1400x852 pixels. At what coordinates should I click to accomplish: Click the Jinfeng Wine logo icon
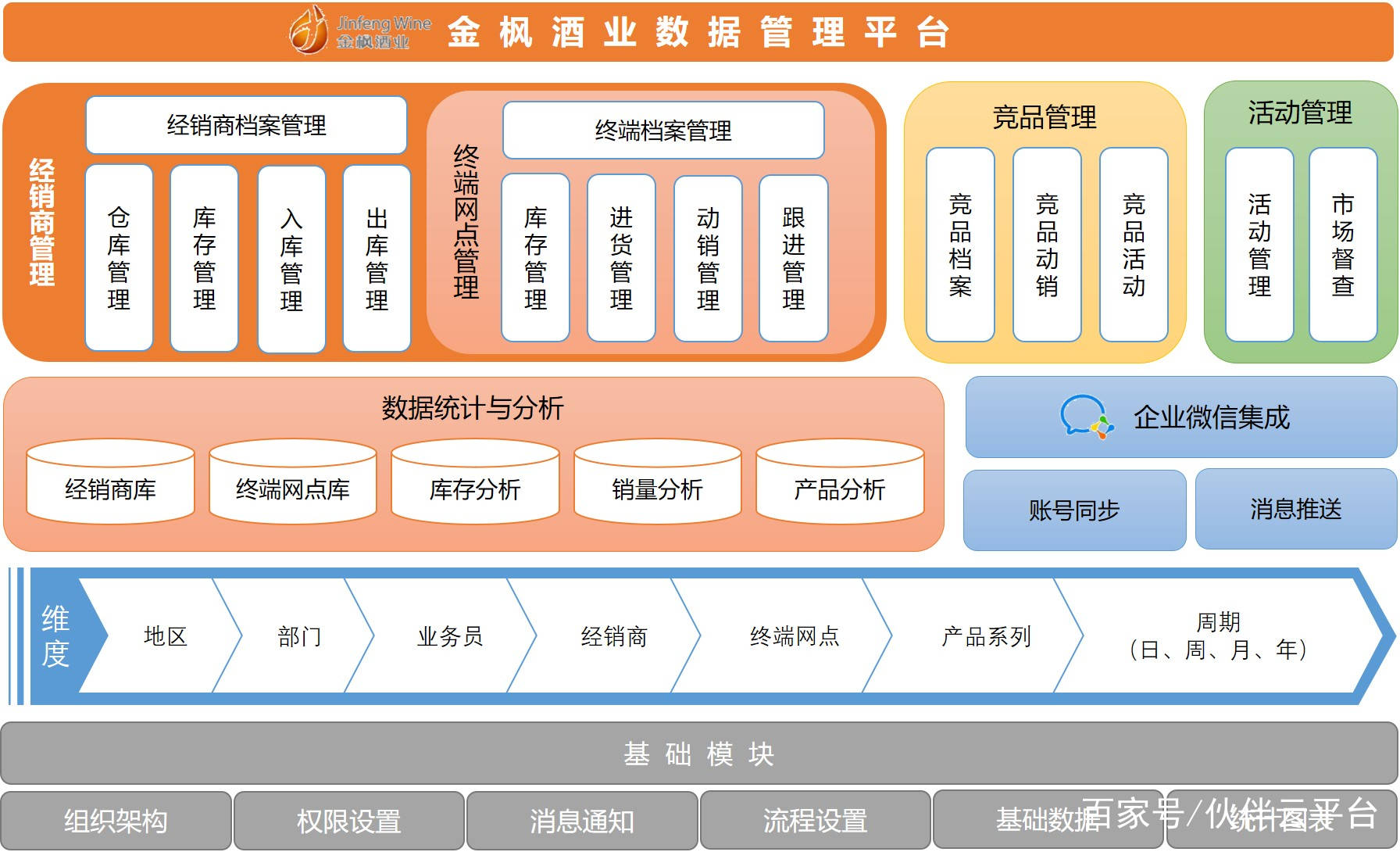308,30
